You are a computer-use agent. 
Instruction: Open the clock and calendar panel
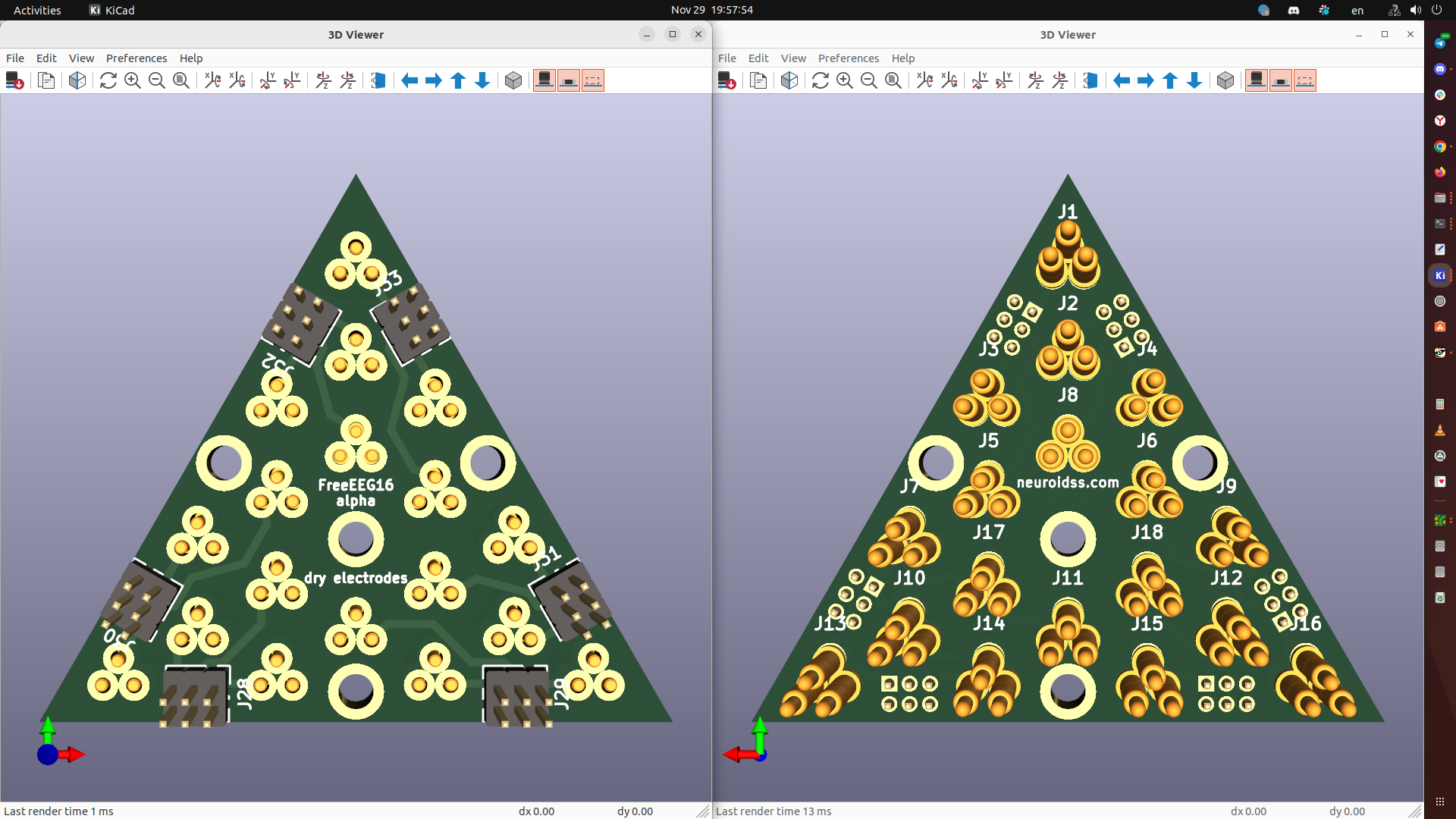pos(711,10)
